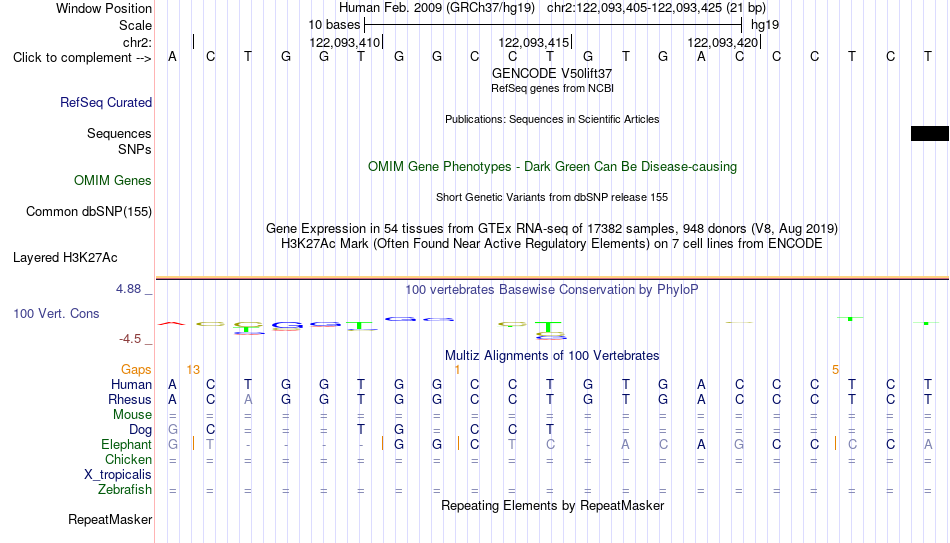Open the RepeatMasker track label

pos(110,519)
